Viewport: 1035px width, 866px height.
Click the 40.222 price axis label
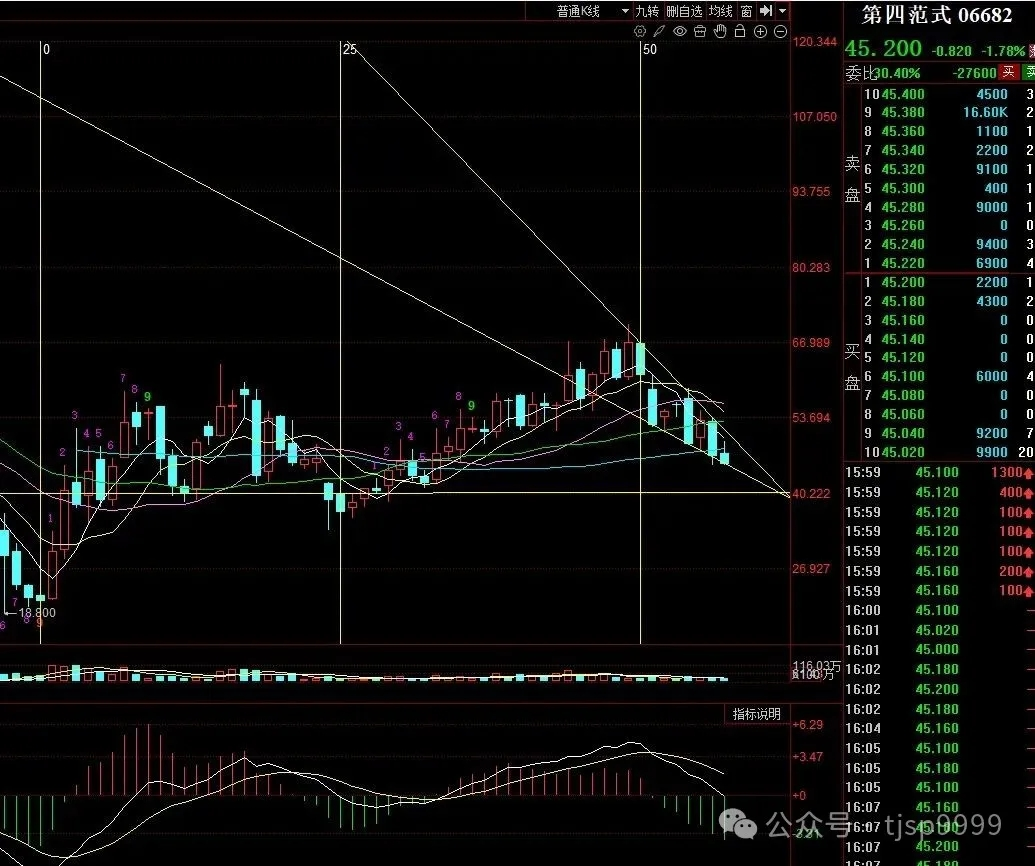pyautogui.click(x=811, y=494)
